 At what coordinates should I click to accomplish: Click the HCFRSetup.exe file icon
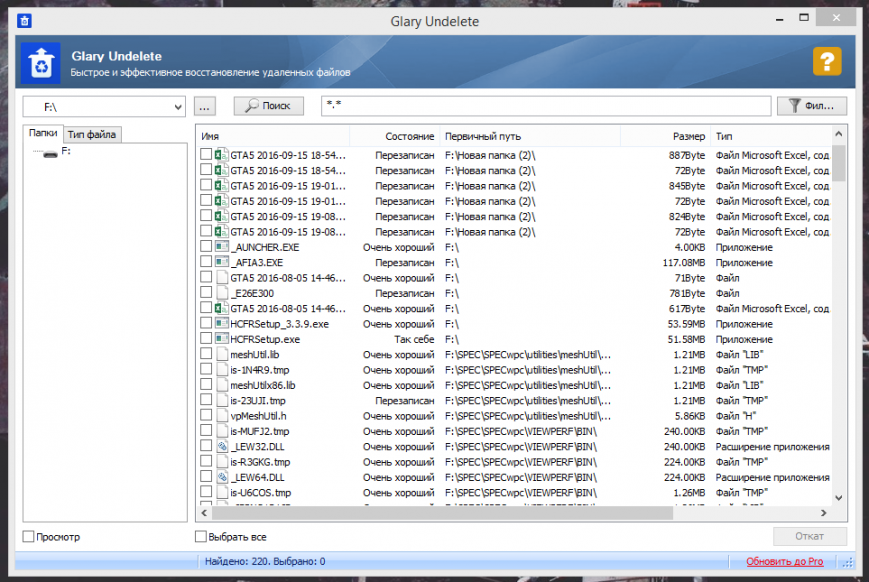pyautogui.click(x=222, y=338)
